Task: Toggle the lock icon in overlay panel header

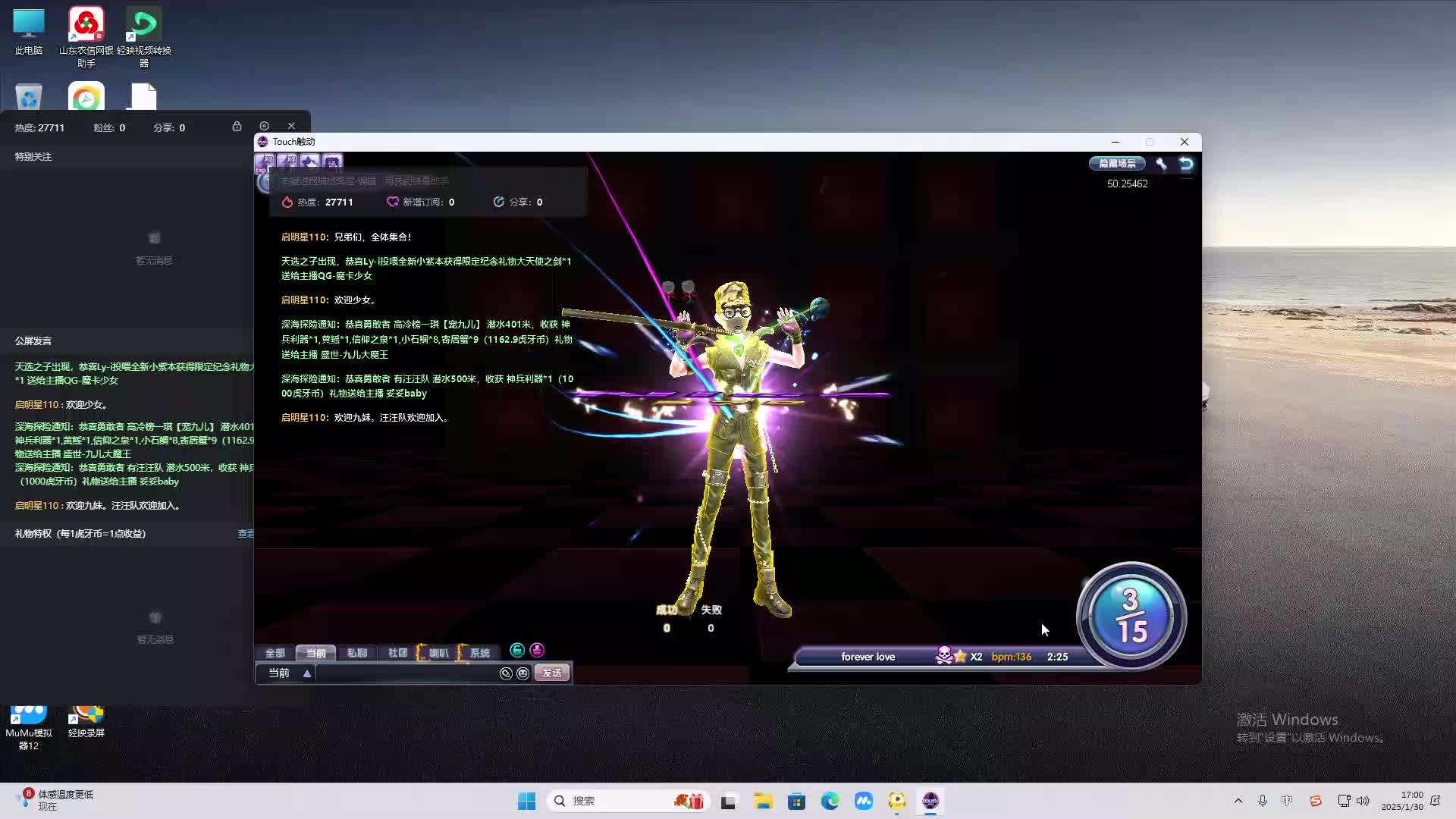Action: [x=237, y=127]
